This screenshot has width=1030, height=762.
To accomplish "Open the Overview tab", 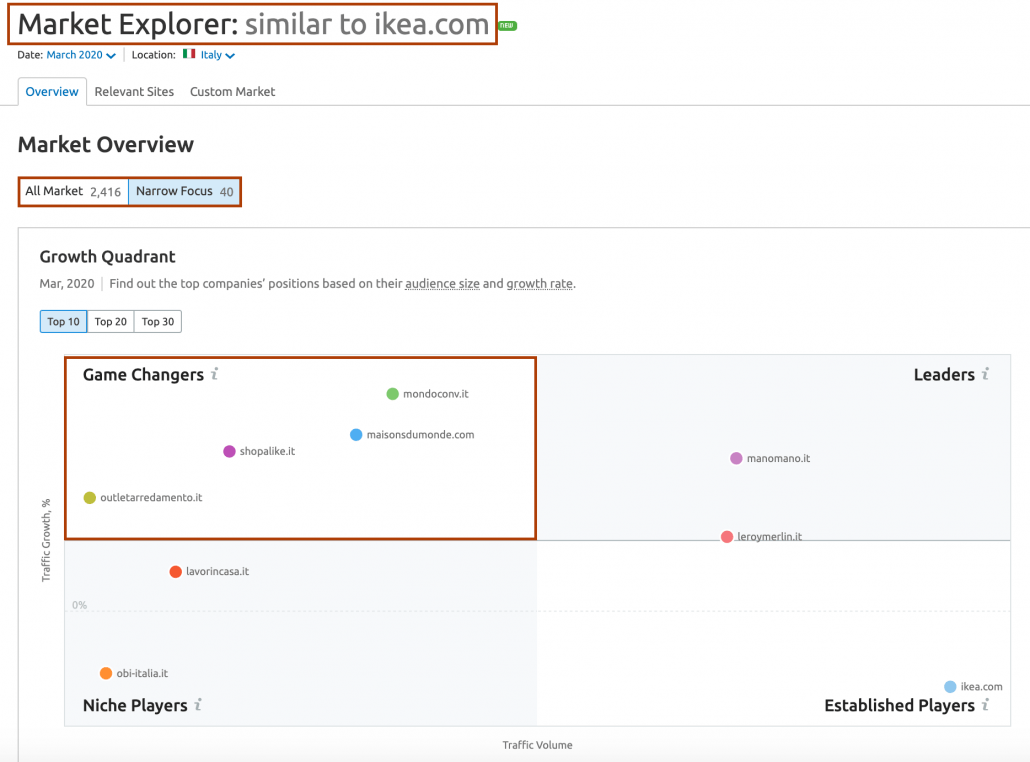I will [52, 92].
